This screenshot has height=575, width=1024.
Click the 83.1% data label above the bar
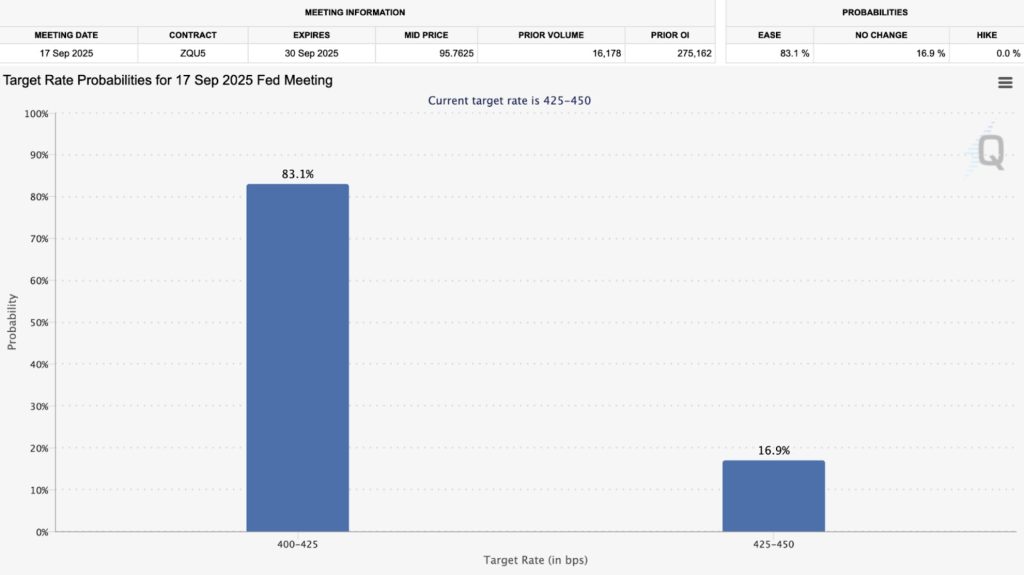(297, 174)
